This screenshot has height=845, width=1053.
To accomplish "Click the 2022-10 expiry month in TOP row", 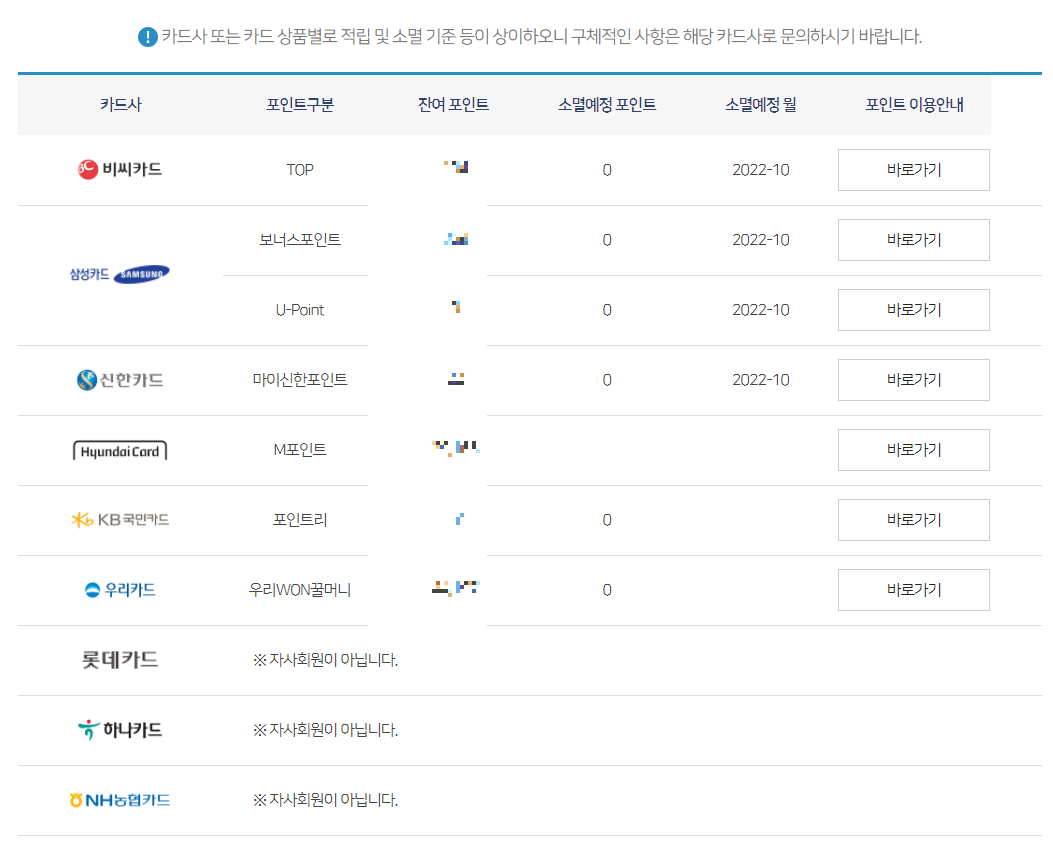I will [x=761, y=170].
